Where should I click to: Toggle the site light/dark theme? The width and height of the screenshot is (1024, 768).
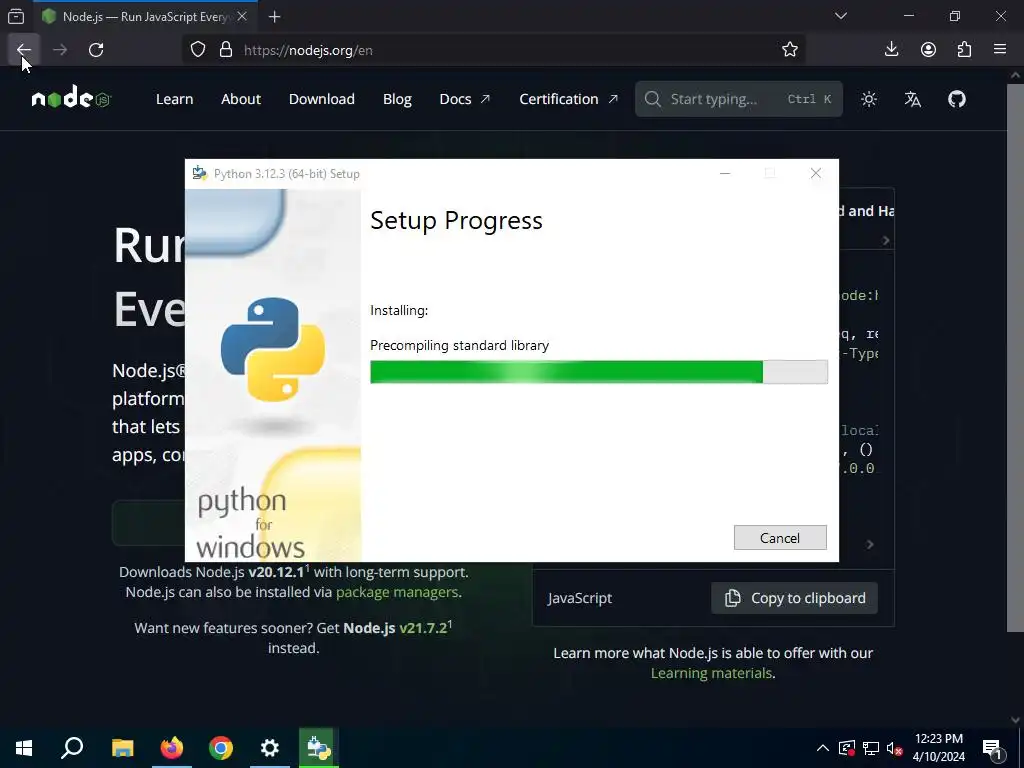click(x=869, y=99)
